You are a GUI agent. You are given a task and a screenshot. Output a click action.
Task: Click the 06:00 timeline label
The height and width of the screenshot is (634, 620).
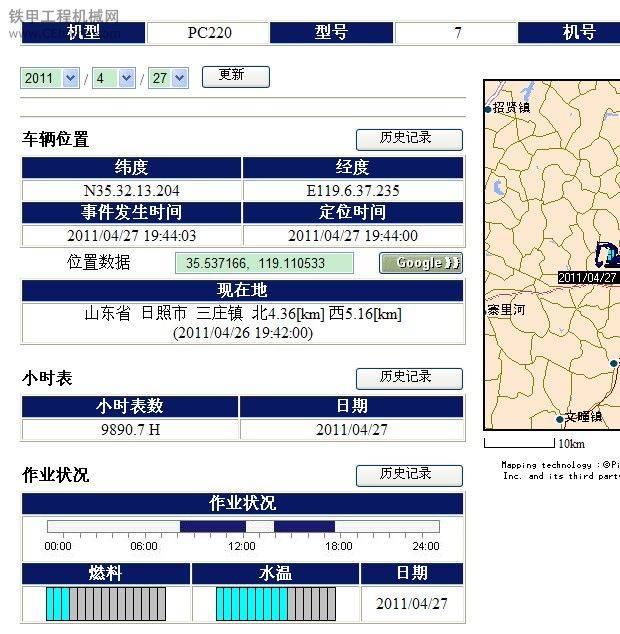click(x=144, y=546)
